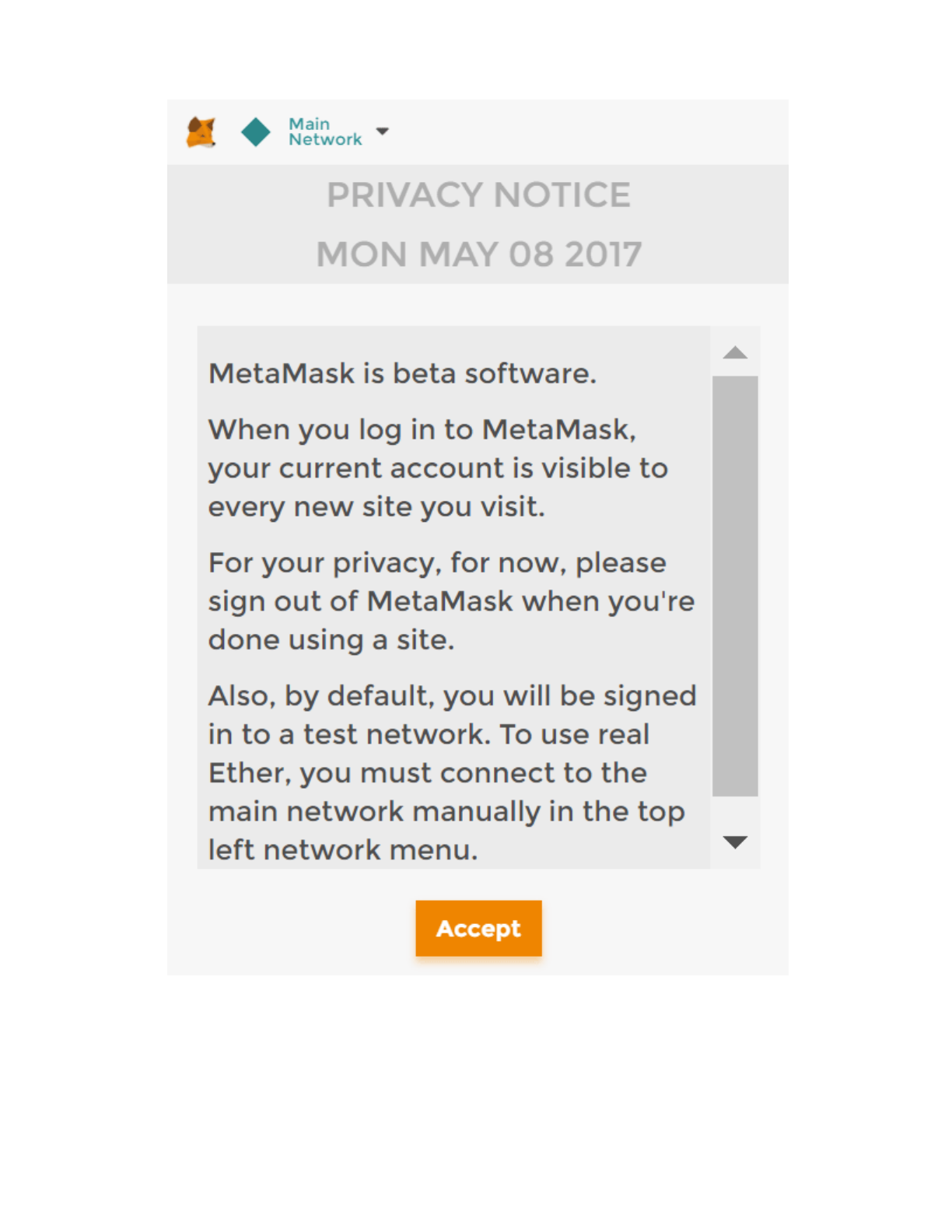
Task: Click 'done using a site.' text
Action: pos(331,640)
